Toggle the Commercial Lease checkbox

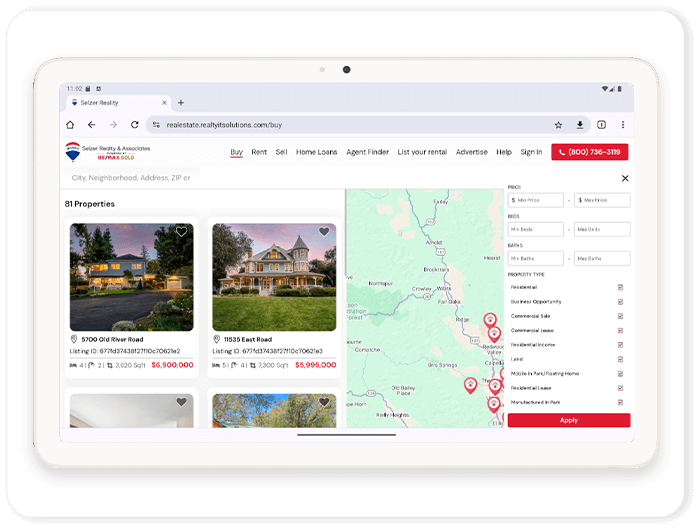pyautogui.click(x=620, y=330)
